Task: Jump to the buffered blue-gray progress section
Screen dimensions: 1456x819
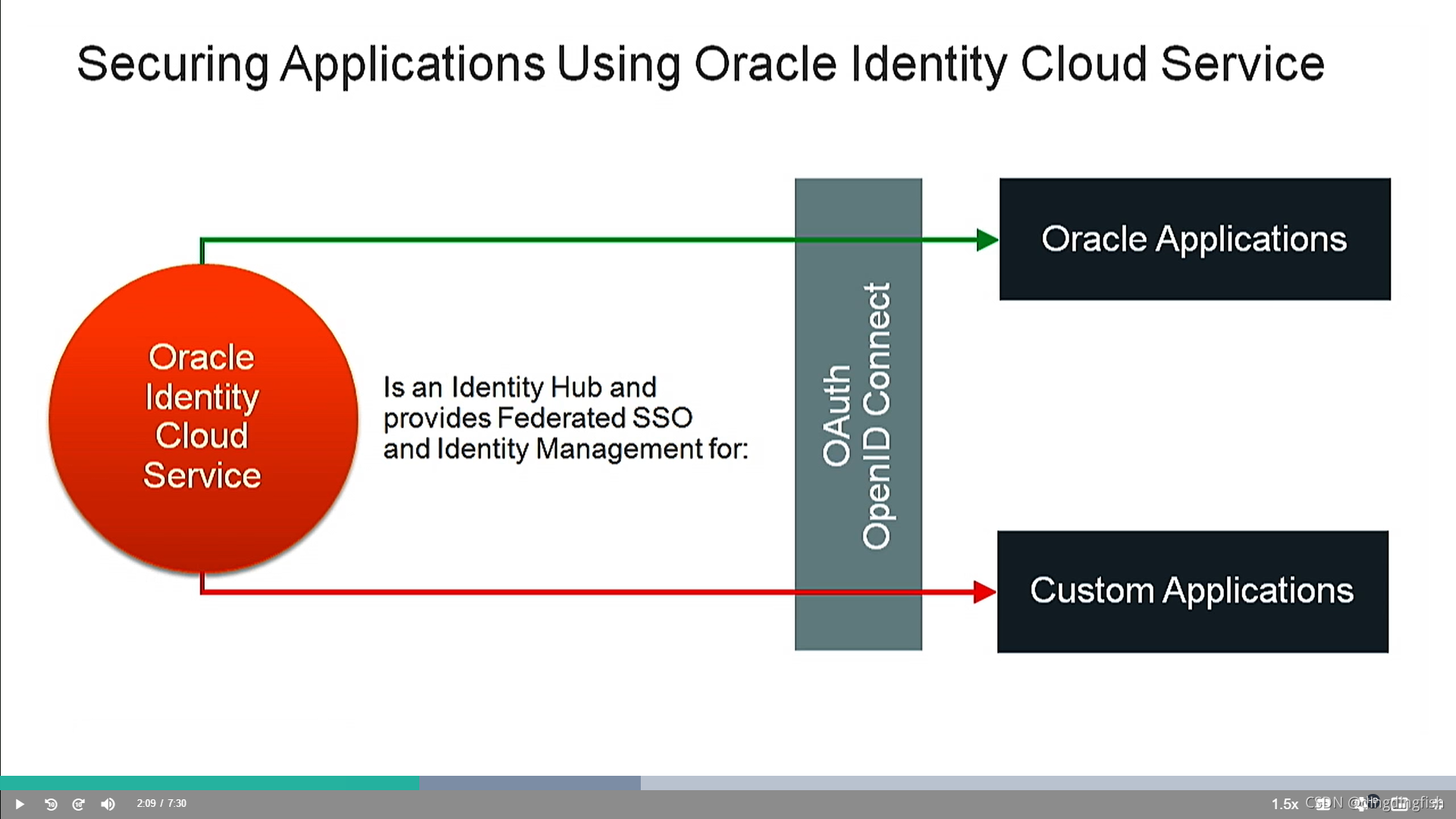Action: point(529,783)
